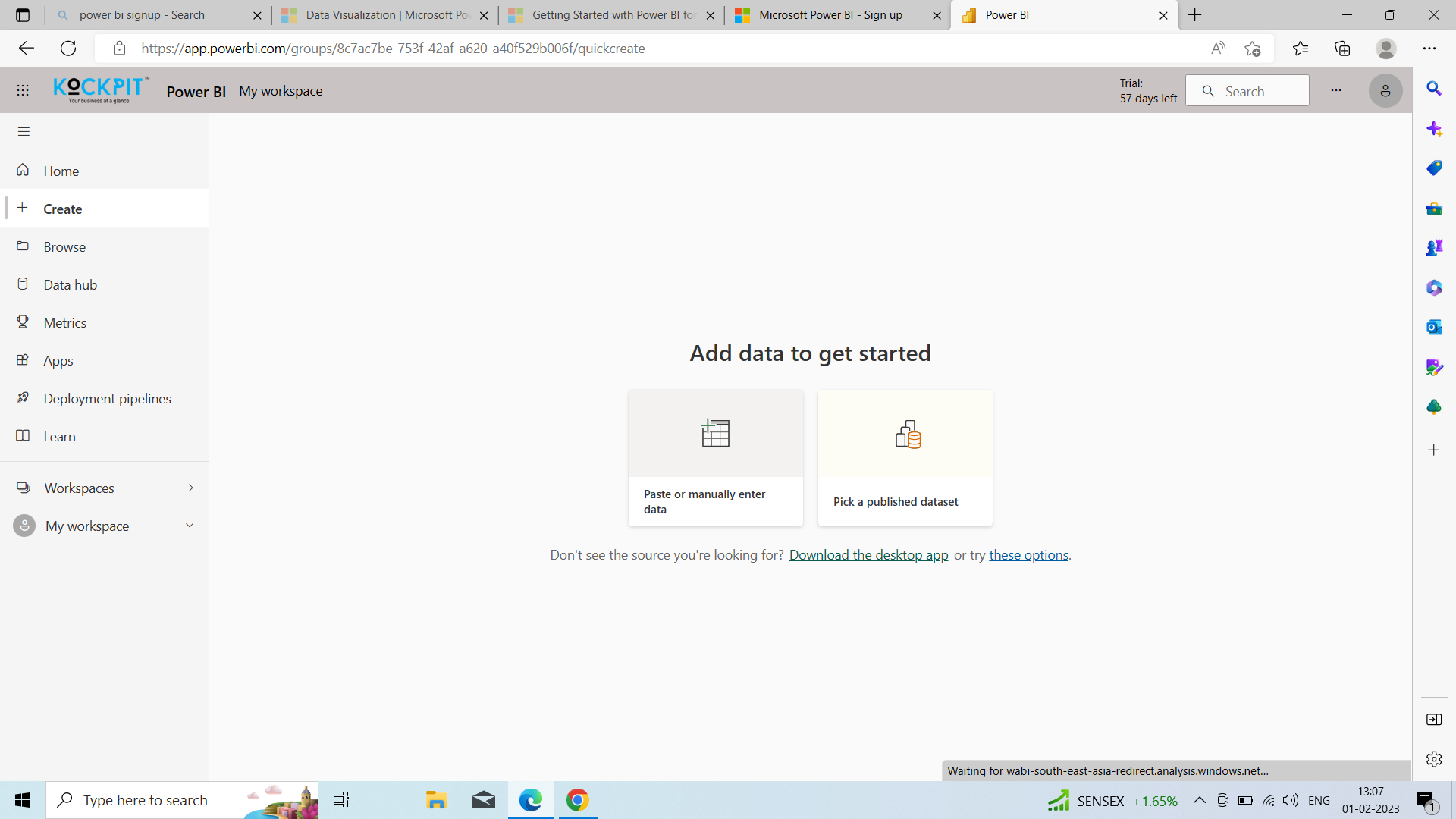
Task: Switch to Getting Started with Power BI tab
Action: (612, 15)
